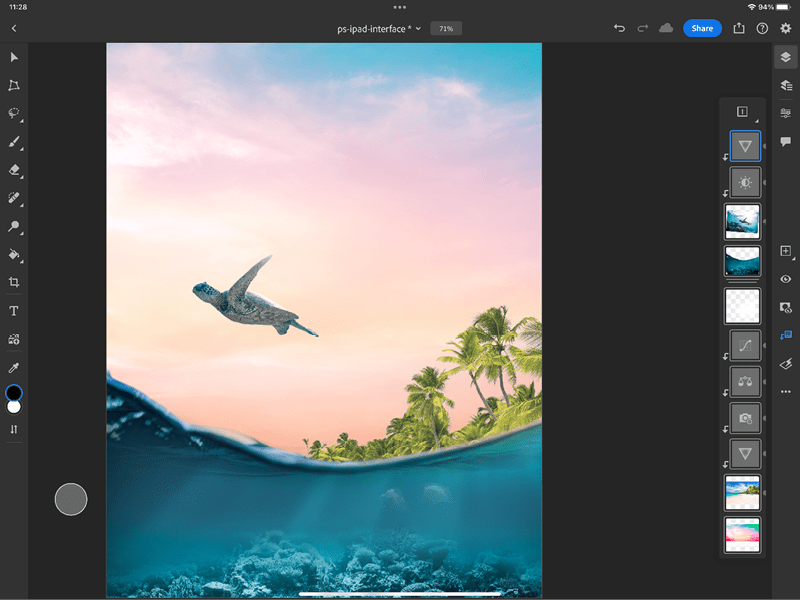Screen dimensions: 800x600
Task: Select the top Vibrance adjustment layer
Action: pos(745,146)
